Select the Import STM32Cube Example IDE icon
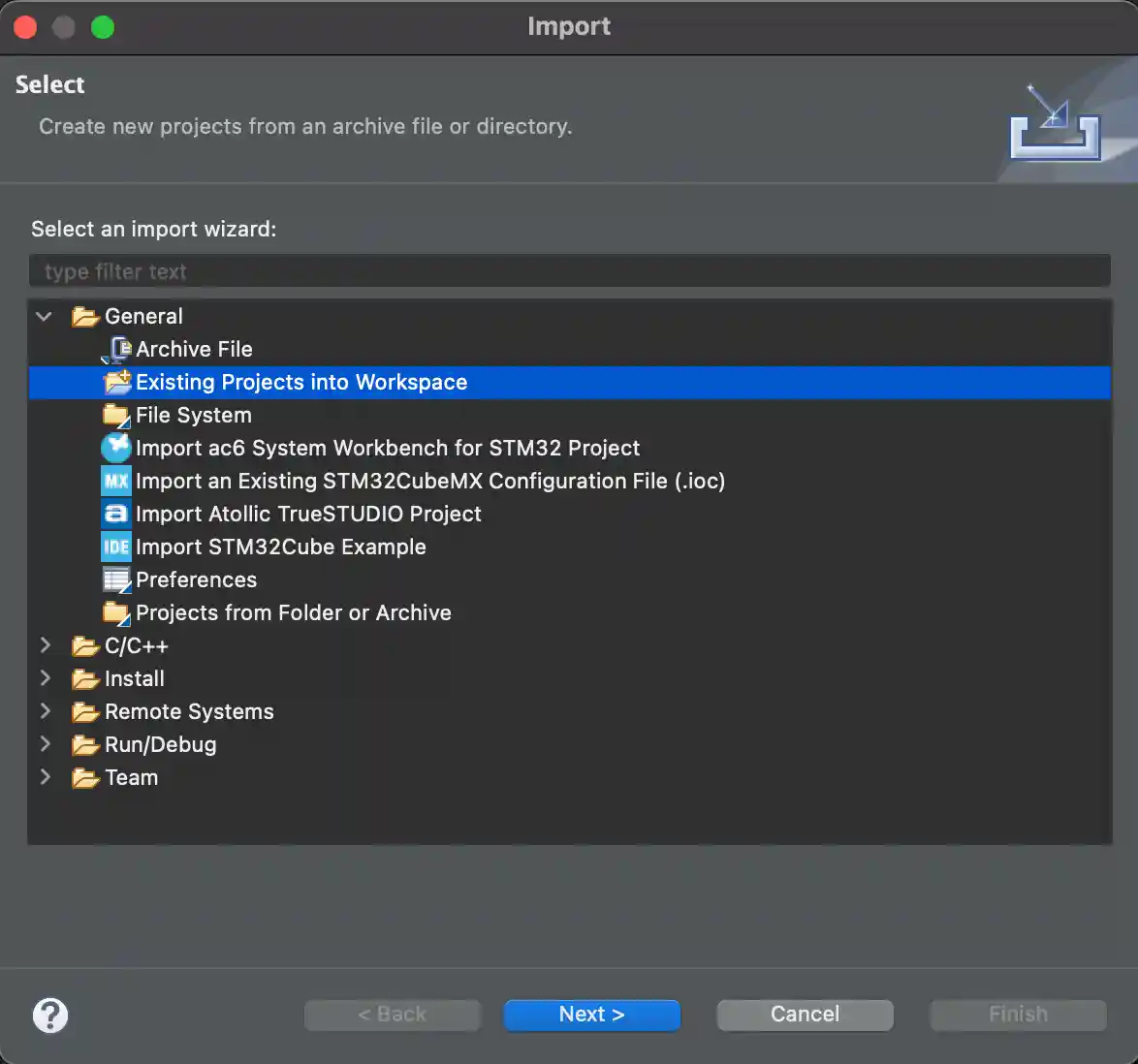 pyautogui.click(x=115, y=547)
